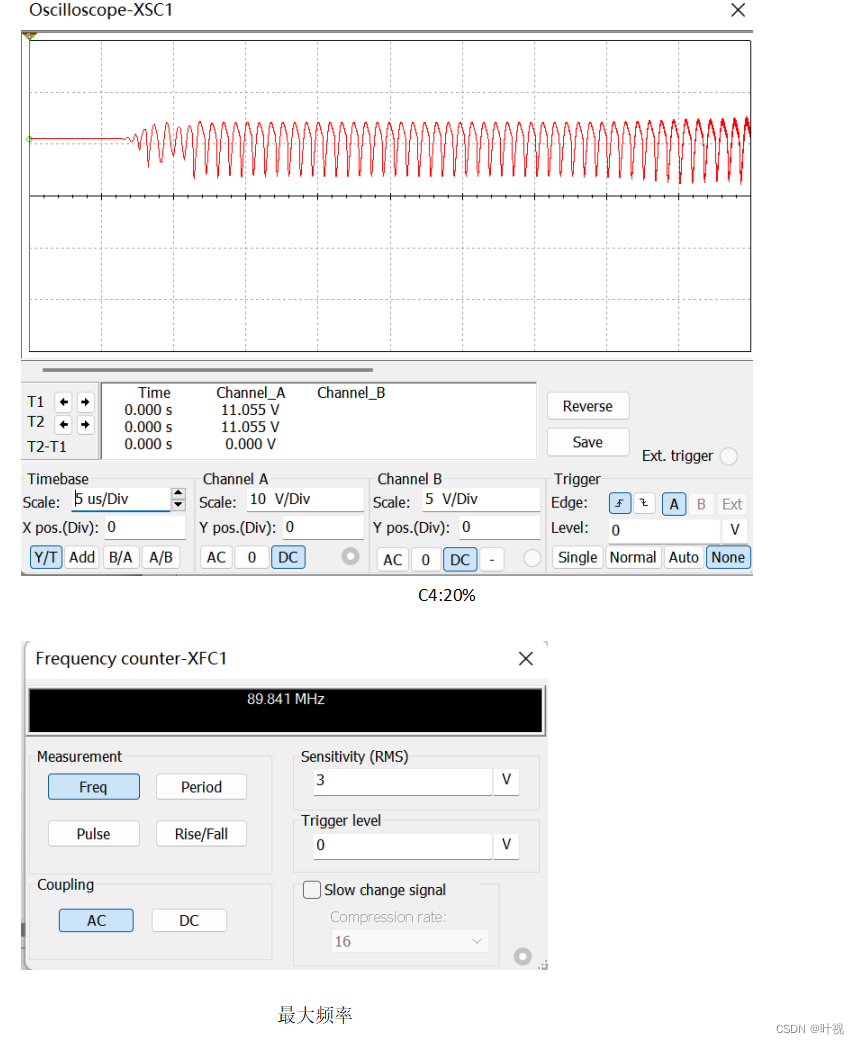Set trigger type to Single
This screenshot has height=1044, width=859.
(x=577, y=557)
